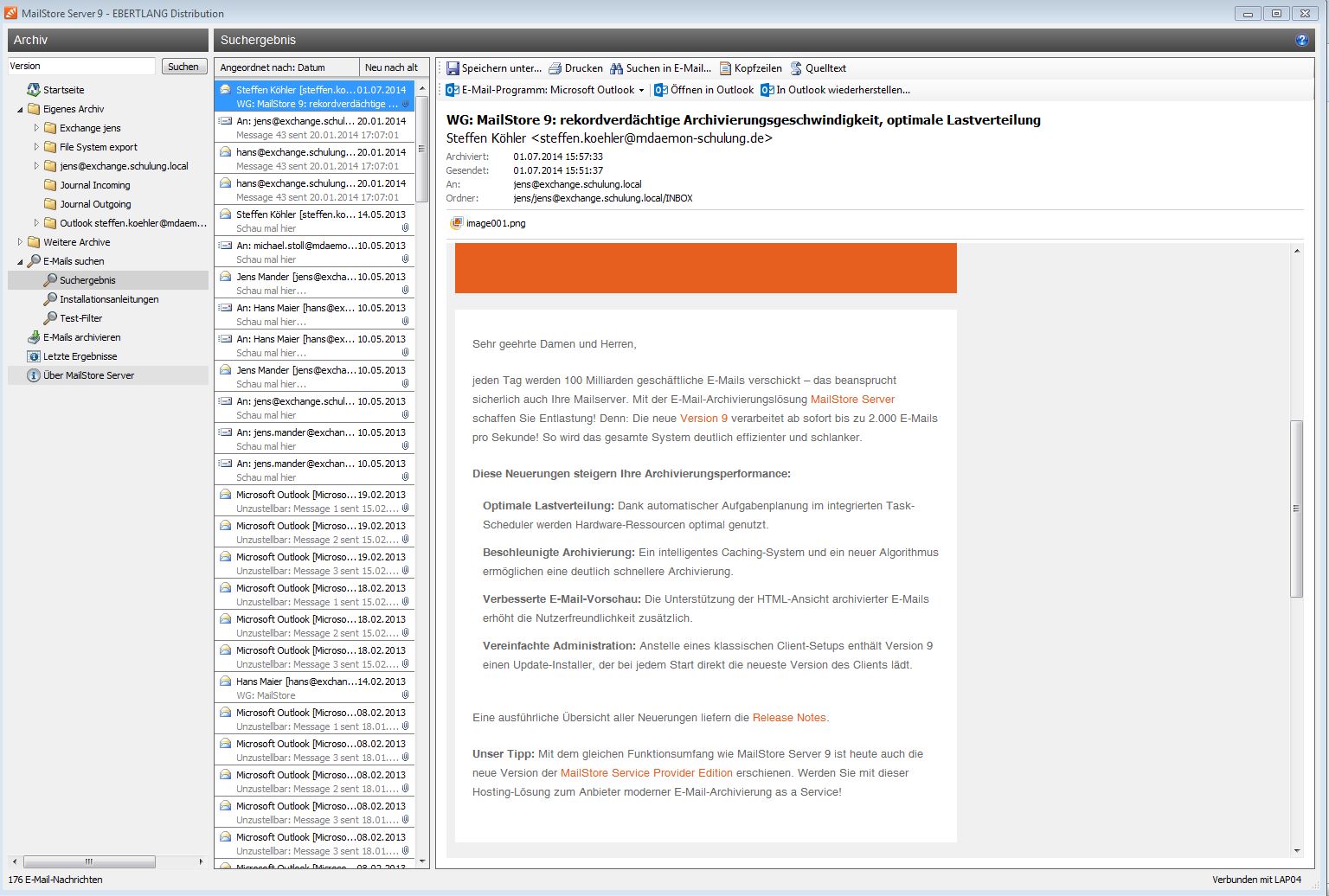1329x896 pixels.
Task: Select the Steffen Köhler 01.07.2014 message
Action: 315,96
